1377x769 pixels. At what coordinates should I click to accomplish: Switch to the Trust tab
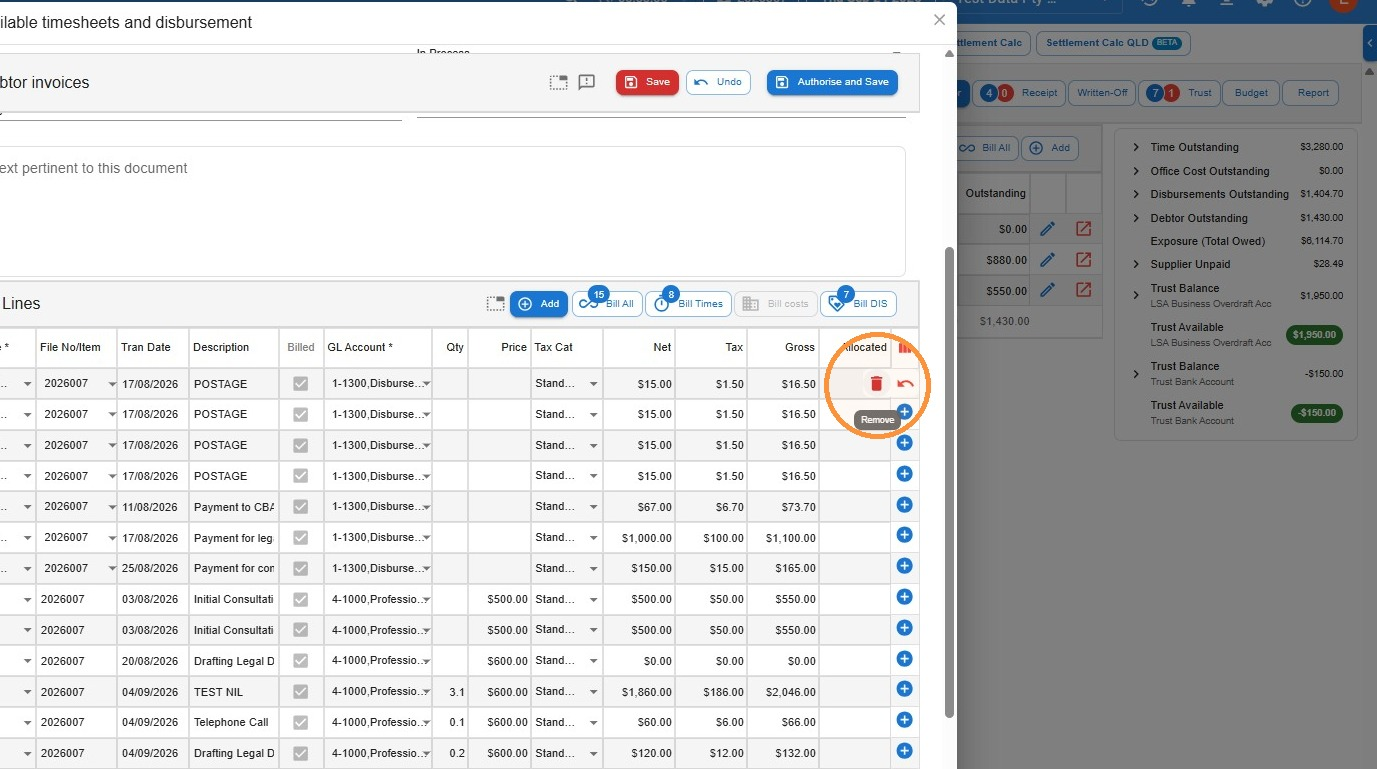point(1181,92)
